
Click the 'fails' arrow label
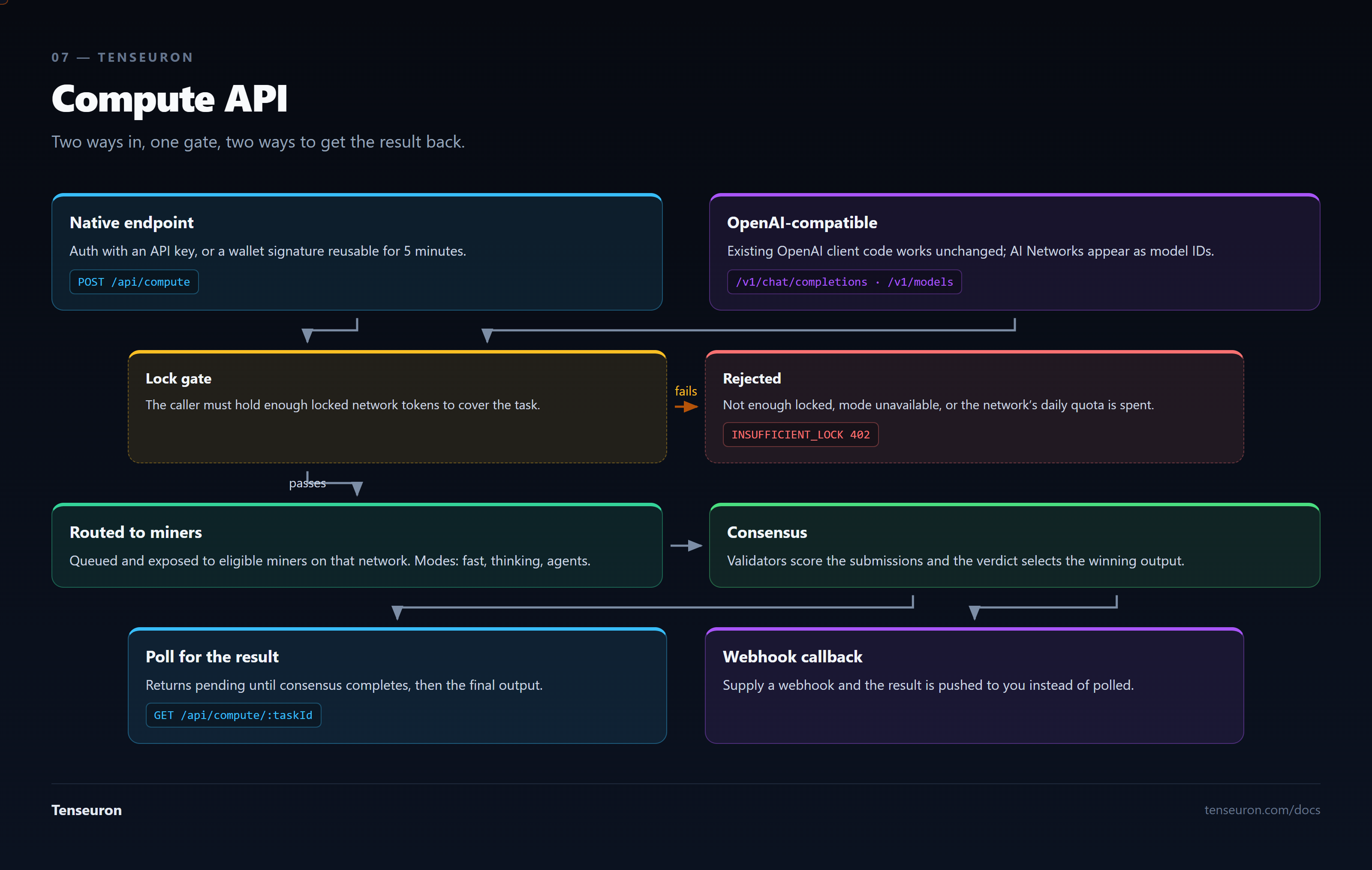686,391
